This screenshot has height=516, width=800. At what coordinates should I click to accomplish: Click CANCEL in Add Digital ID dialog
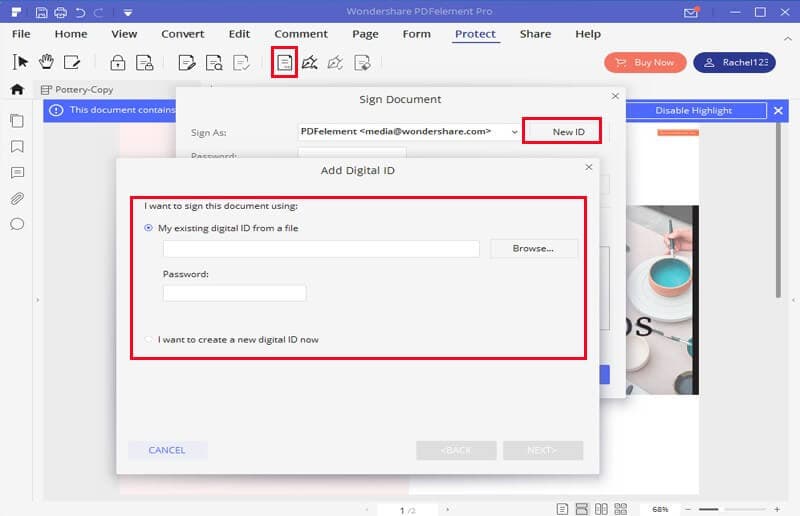pos(167,450)
